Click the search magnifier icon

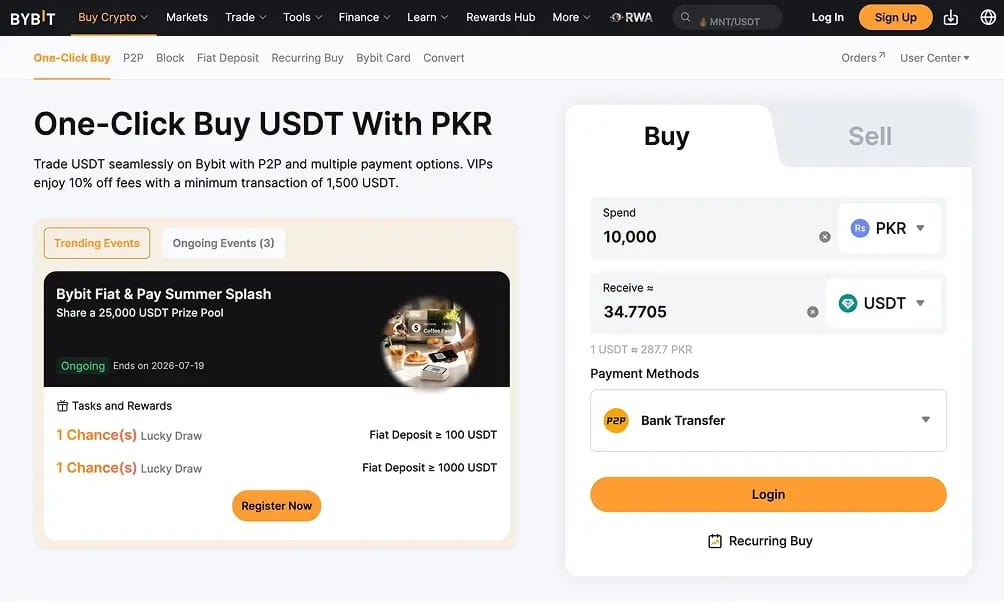coord(685,17)
